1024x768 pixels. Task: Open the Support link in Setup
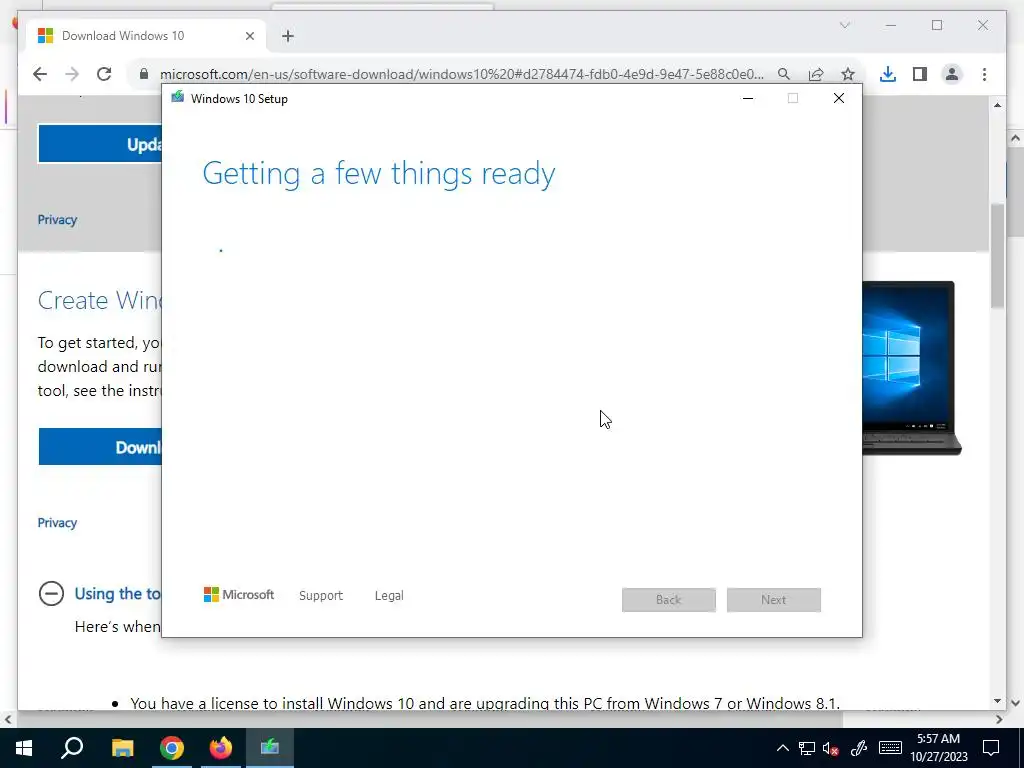point(321,595)
